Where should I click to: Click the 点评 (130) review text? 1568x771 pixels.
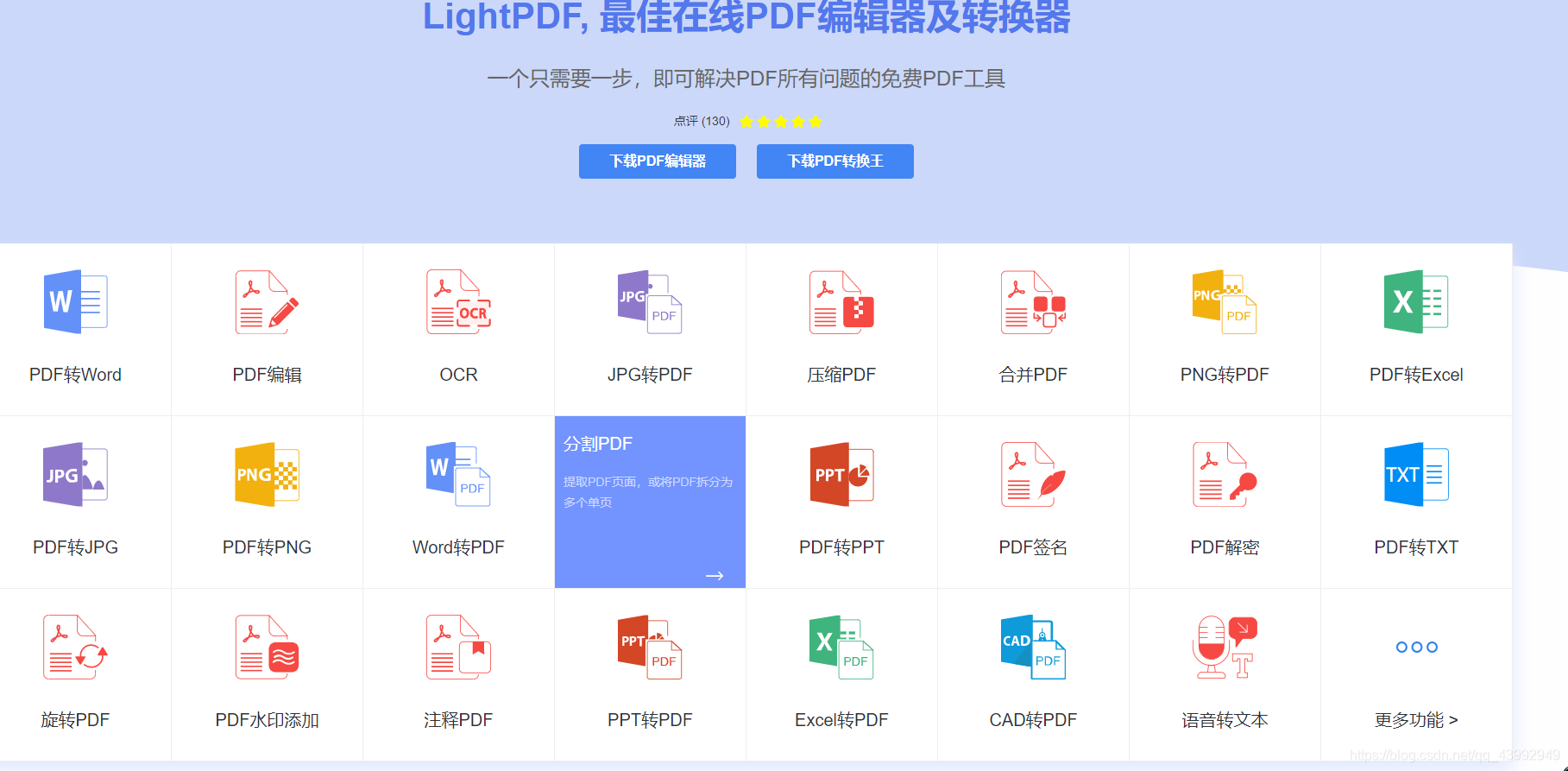pos(702,121)
